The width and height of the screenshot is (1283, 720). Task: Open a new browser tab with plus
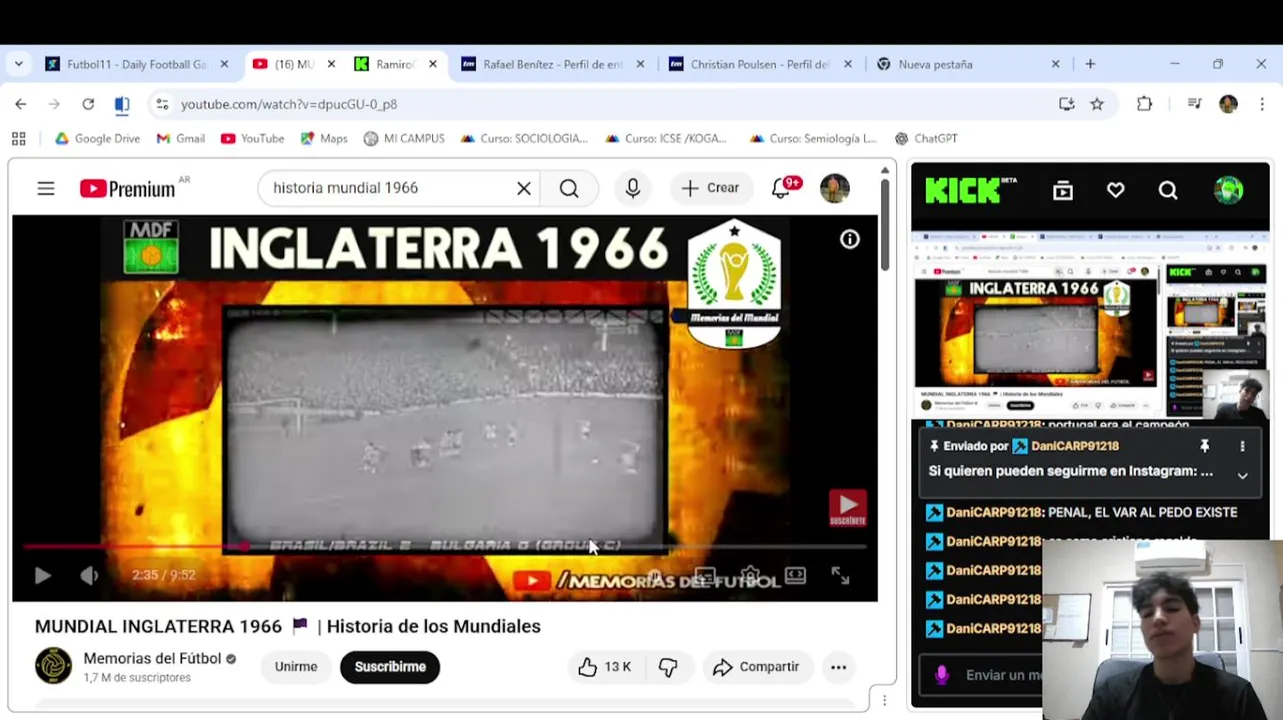click(1090, 64)
